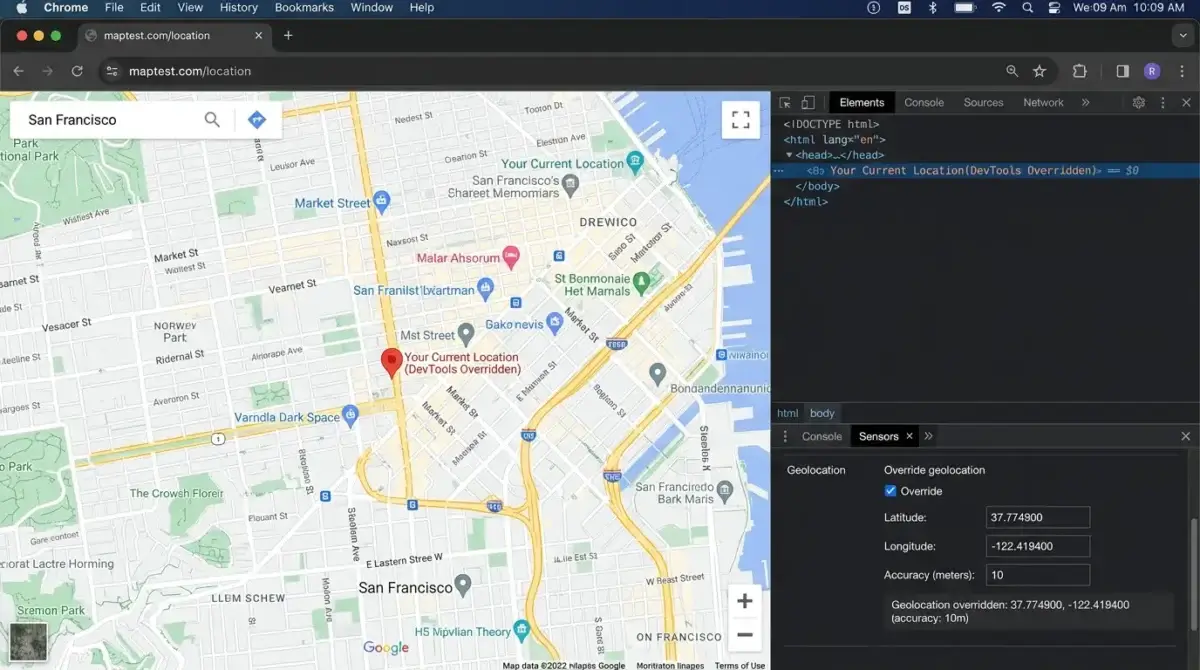This screenshot has width=1200, height=670.
Task: Select the Sensors drawer tab
Action: pyautogui.click(x=879, y=436)
